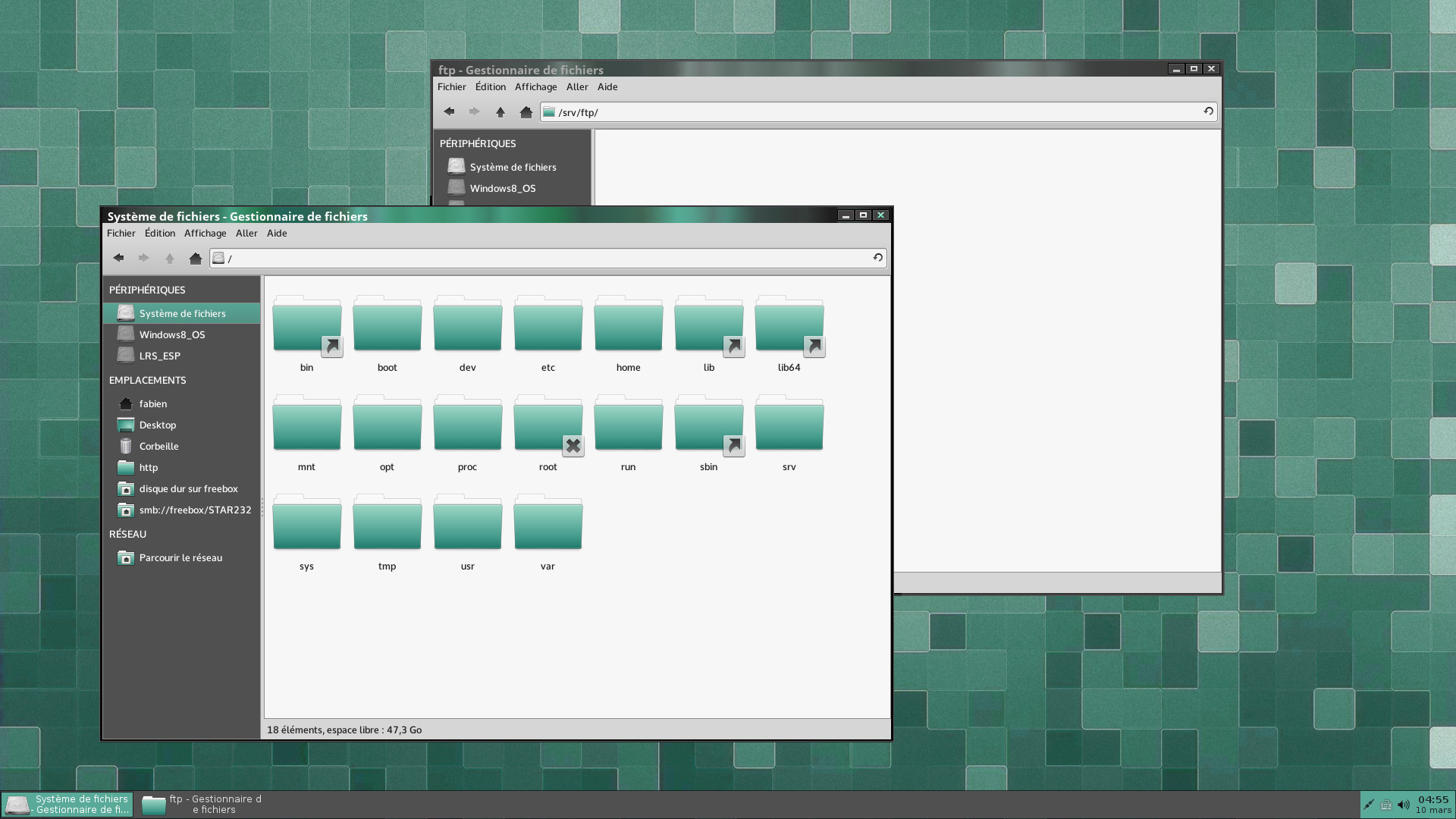The image size is (1456, 819).
Task: Reload the root folder view
Action: [x=877, y=258]
